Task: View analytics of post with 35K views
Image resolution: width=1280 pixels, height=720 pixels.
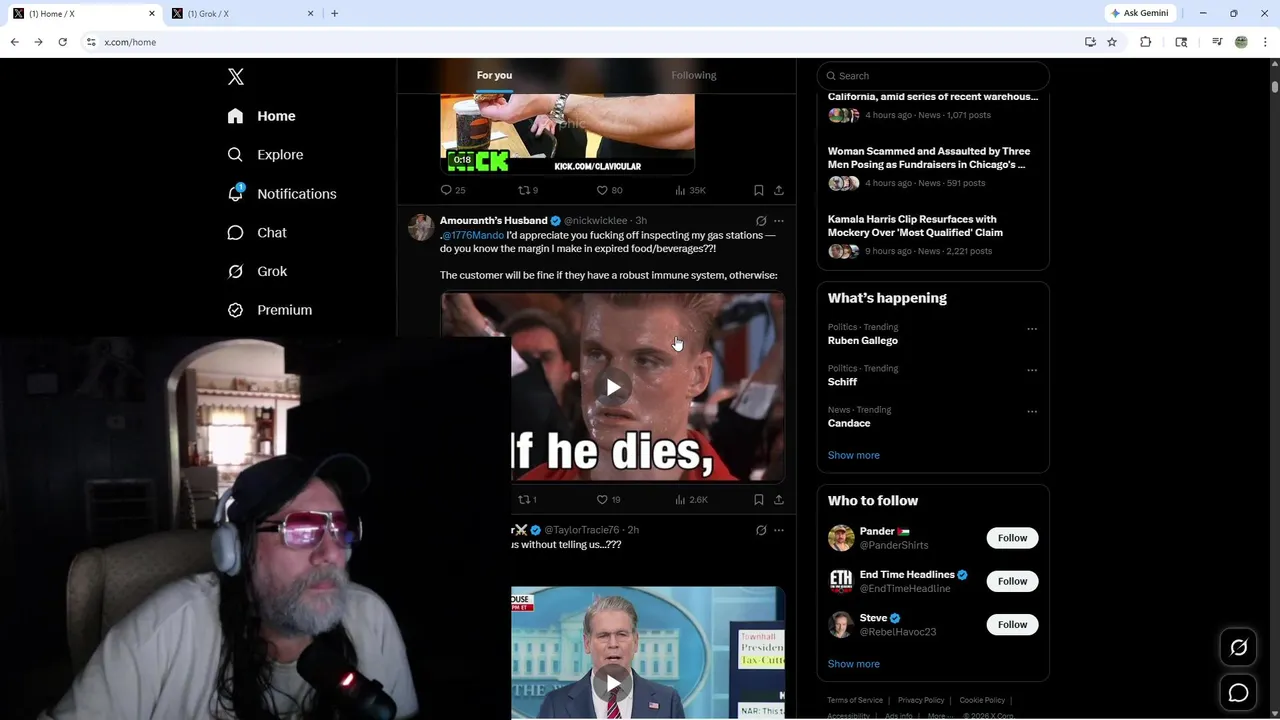Action: click(x=690, y=190)
